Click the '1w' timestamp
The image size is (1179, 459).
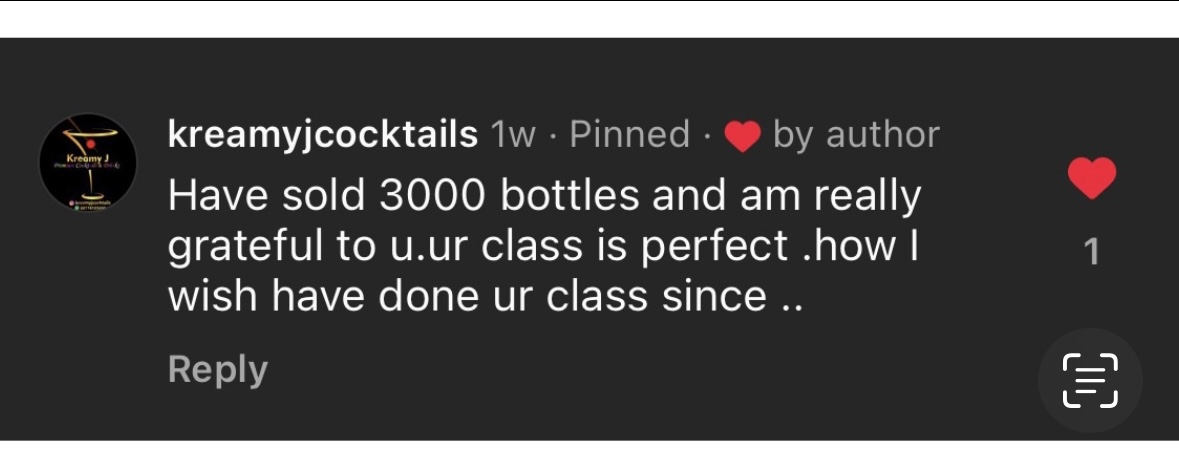[x=513, y=135]
